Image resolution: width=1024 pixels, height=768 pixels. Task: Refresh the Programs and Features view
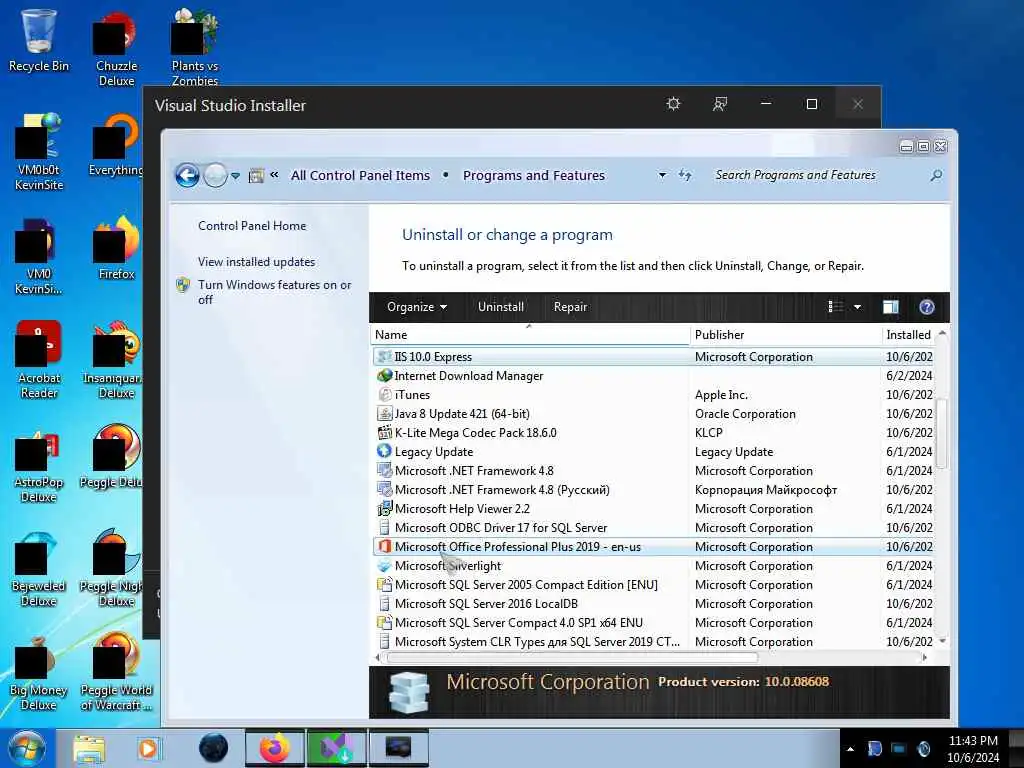pyautogui.click(x=684, y=175)
